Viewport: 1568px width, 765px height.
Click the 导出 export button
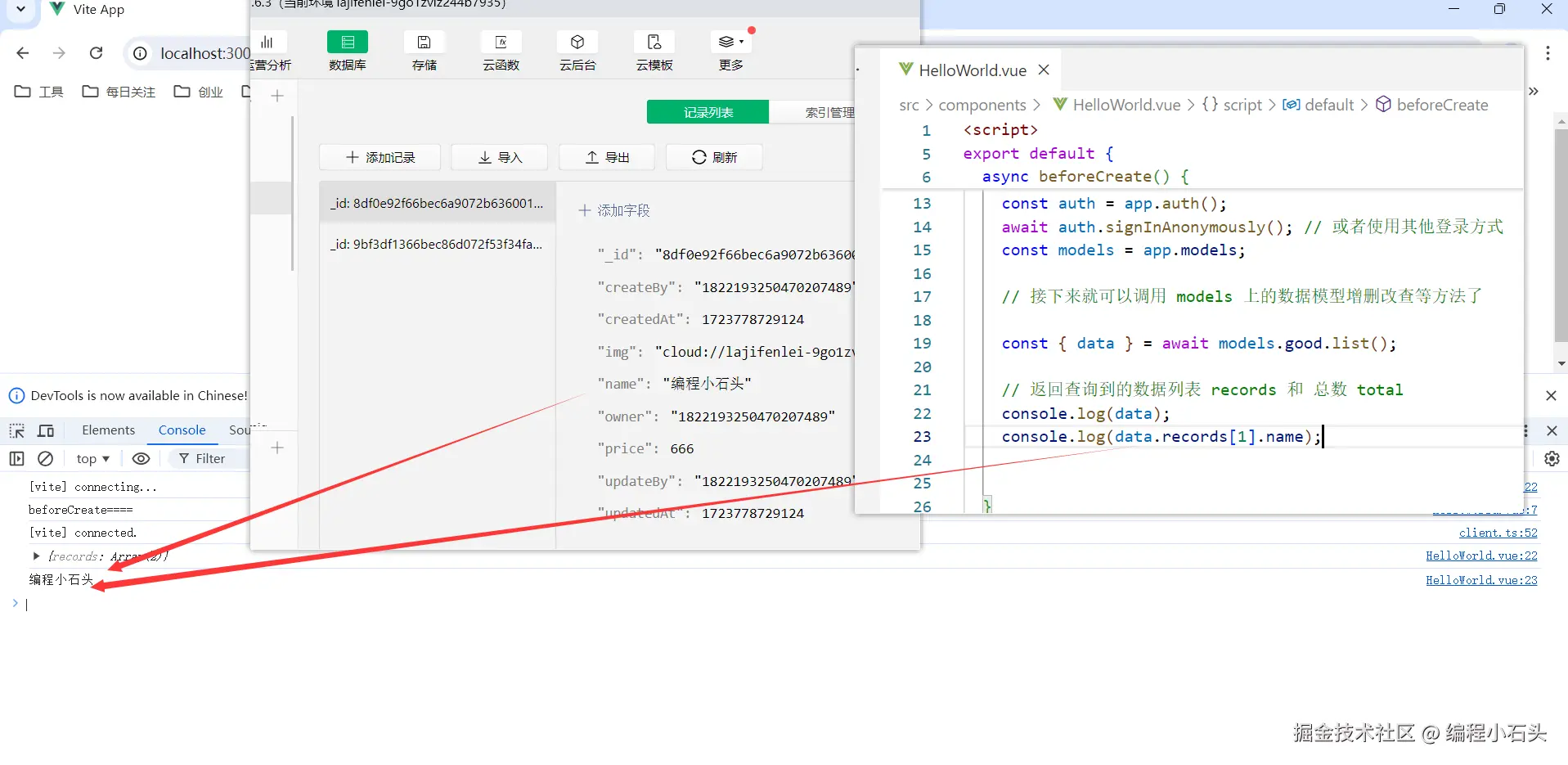click(x=607, y=157)
